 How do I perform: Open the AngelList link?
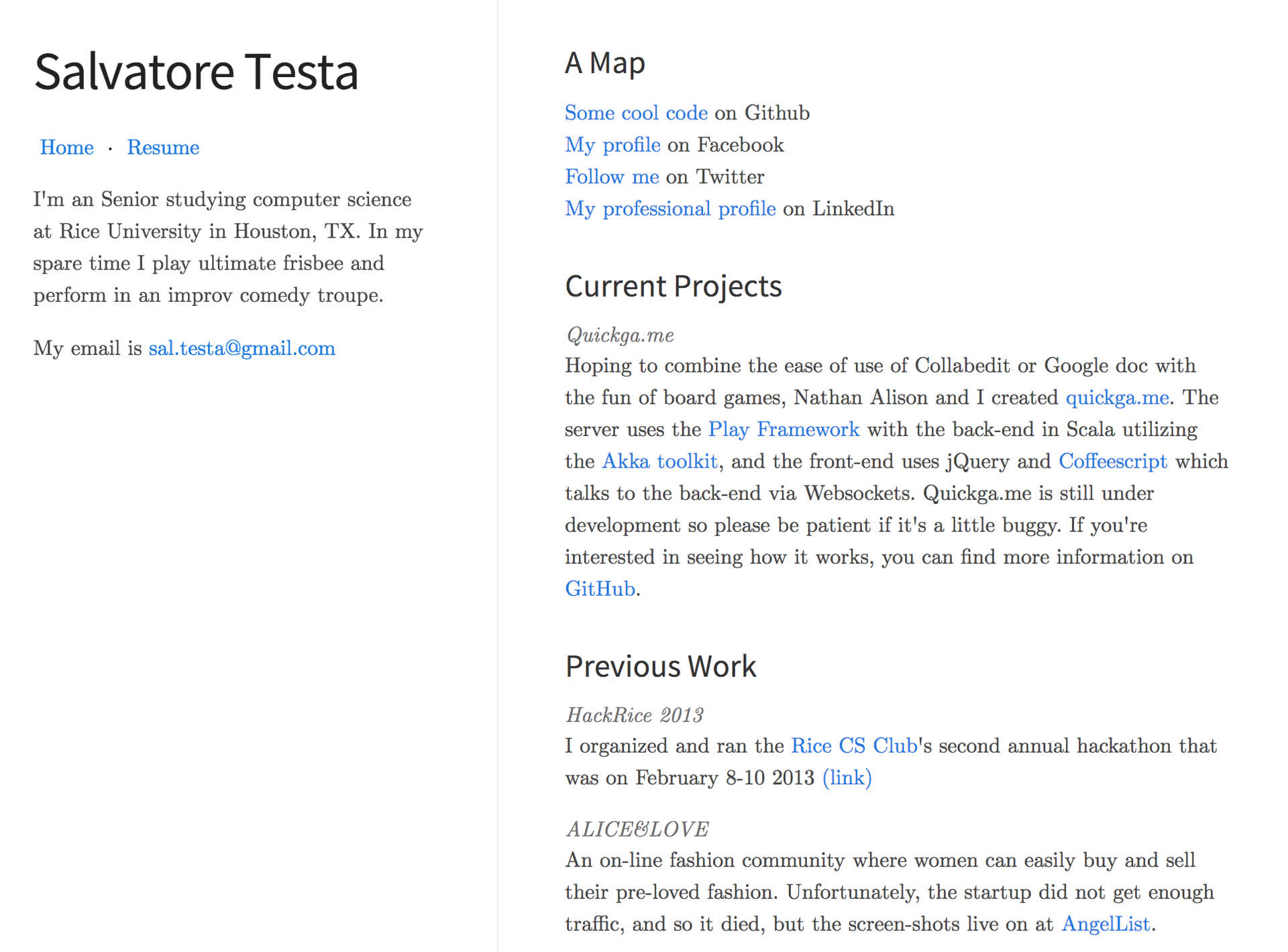click(1106, 924)
